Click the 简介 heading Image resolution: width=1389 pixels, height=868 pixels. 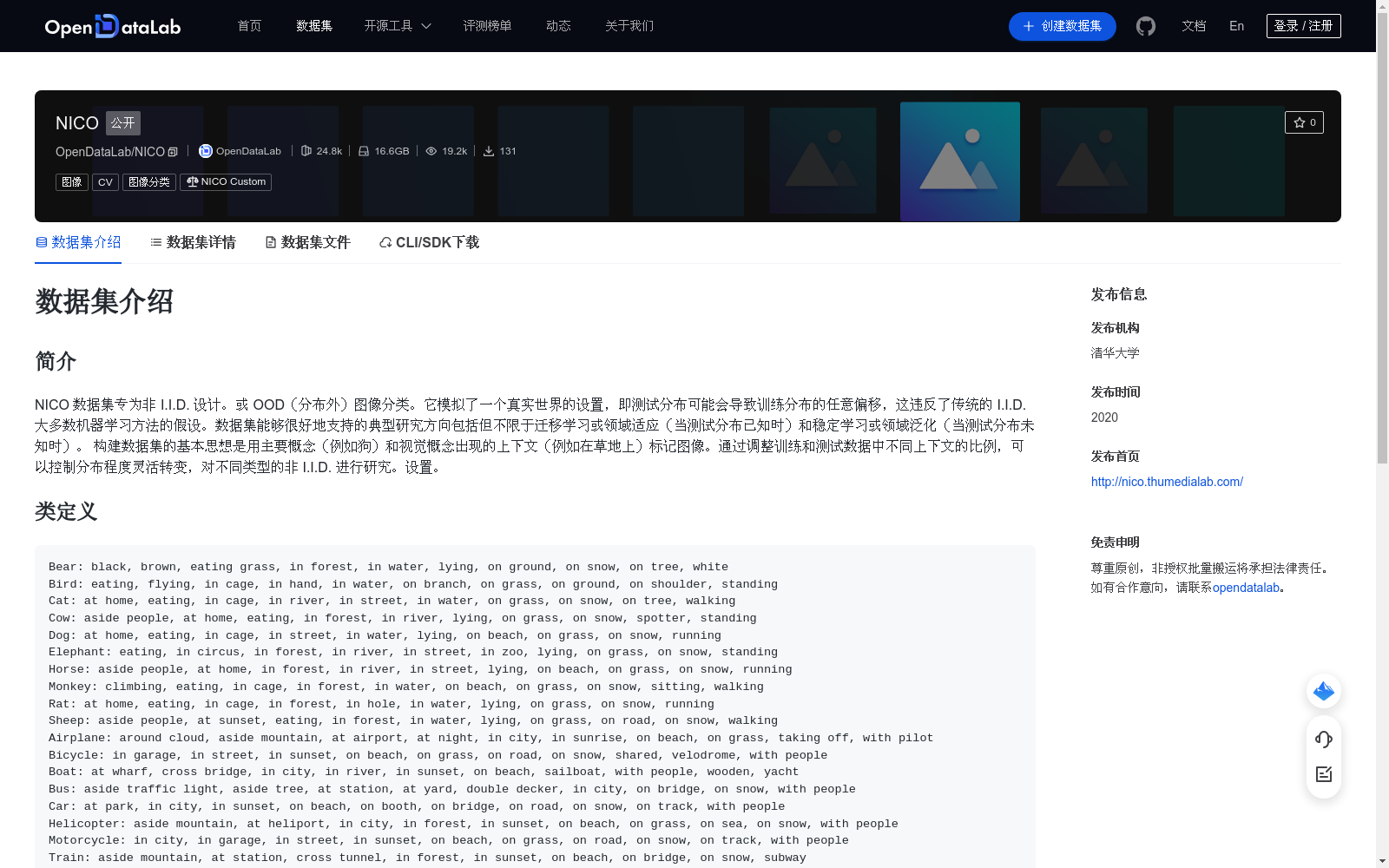(x=56, y=361)
